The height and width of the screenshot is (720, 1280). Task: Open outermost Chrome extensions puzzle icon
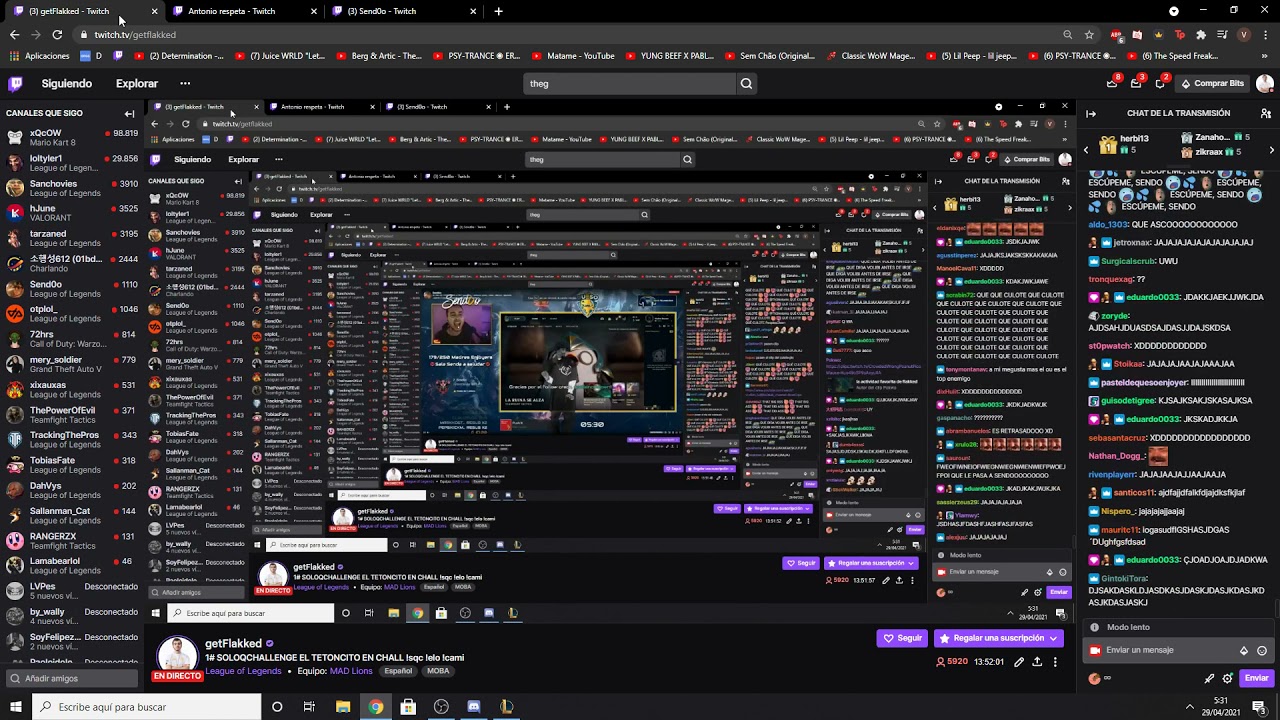point(1201,34)
